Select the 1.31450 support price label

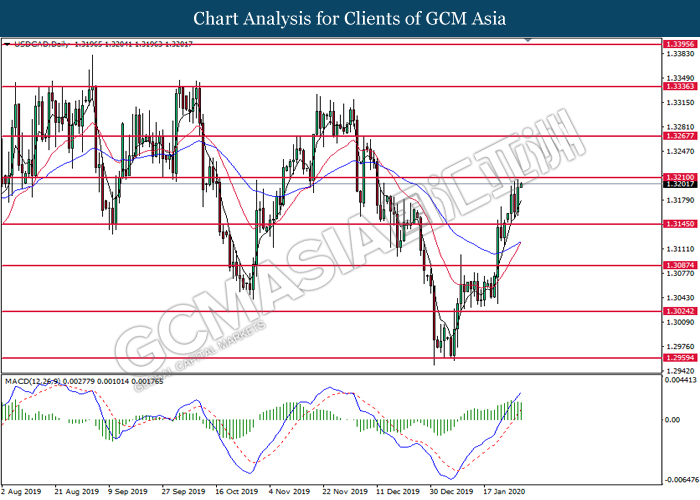(x=680, y=224)
